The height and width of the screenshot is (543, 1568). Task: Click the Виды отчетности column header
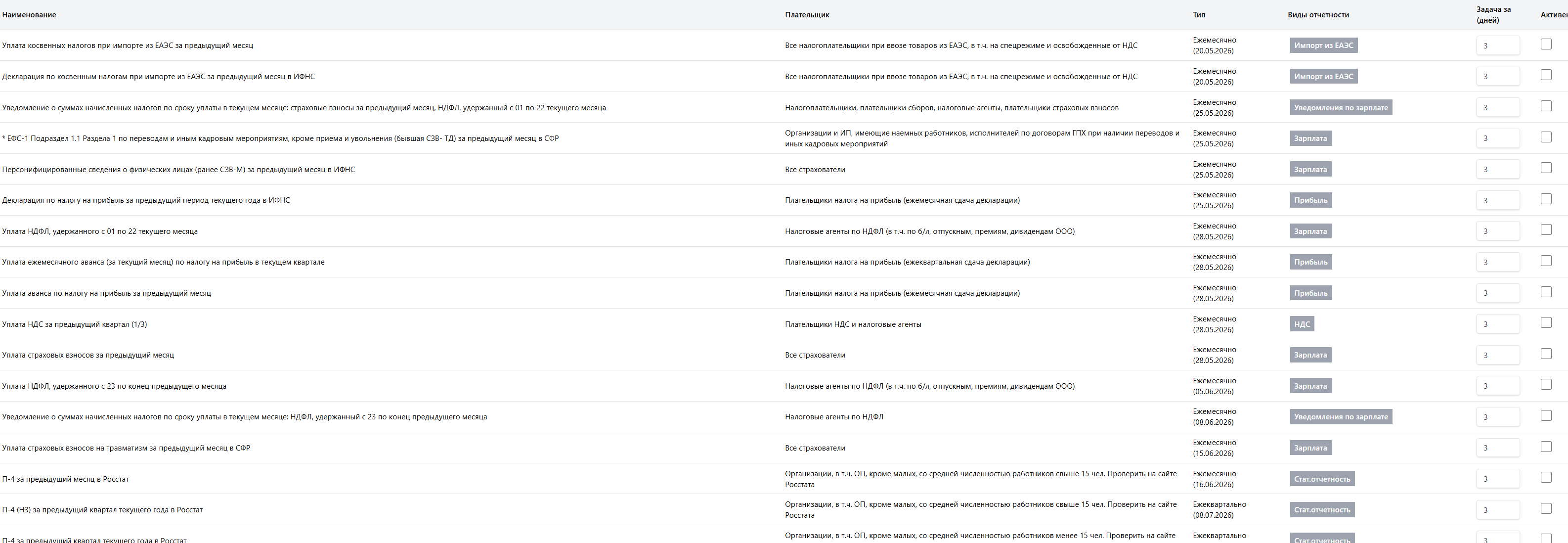tap(1318, 15)
